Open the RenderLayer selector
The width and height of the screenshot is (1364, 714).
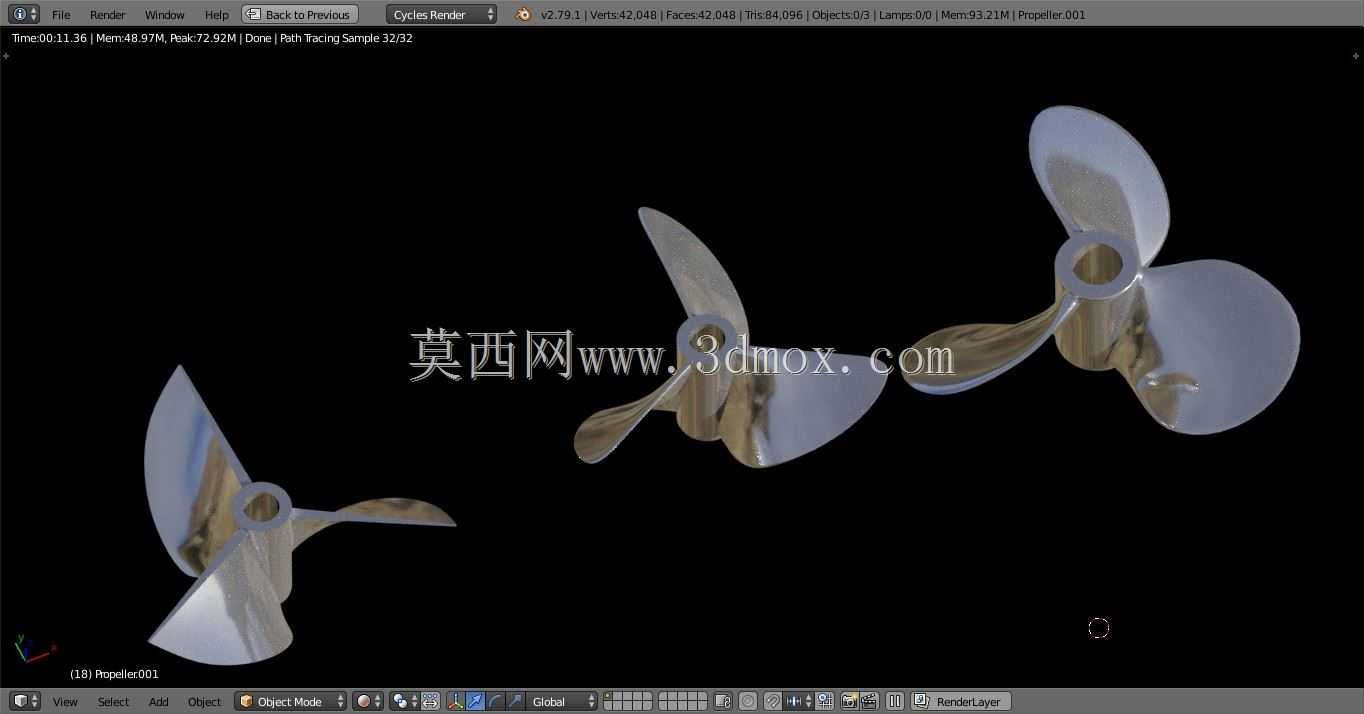[960, 702]
